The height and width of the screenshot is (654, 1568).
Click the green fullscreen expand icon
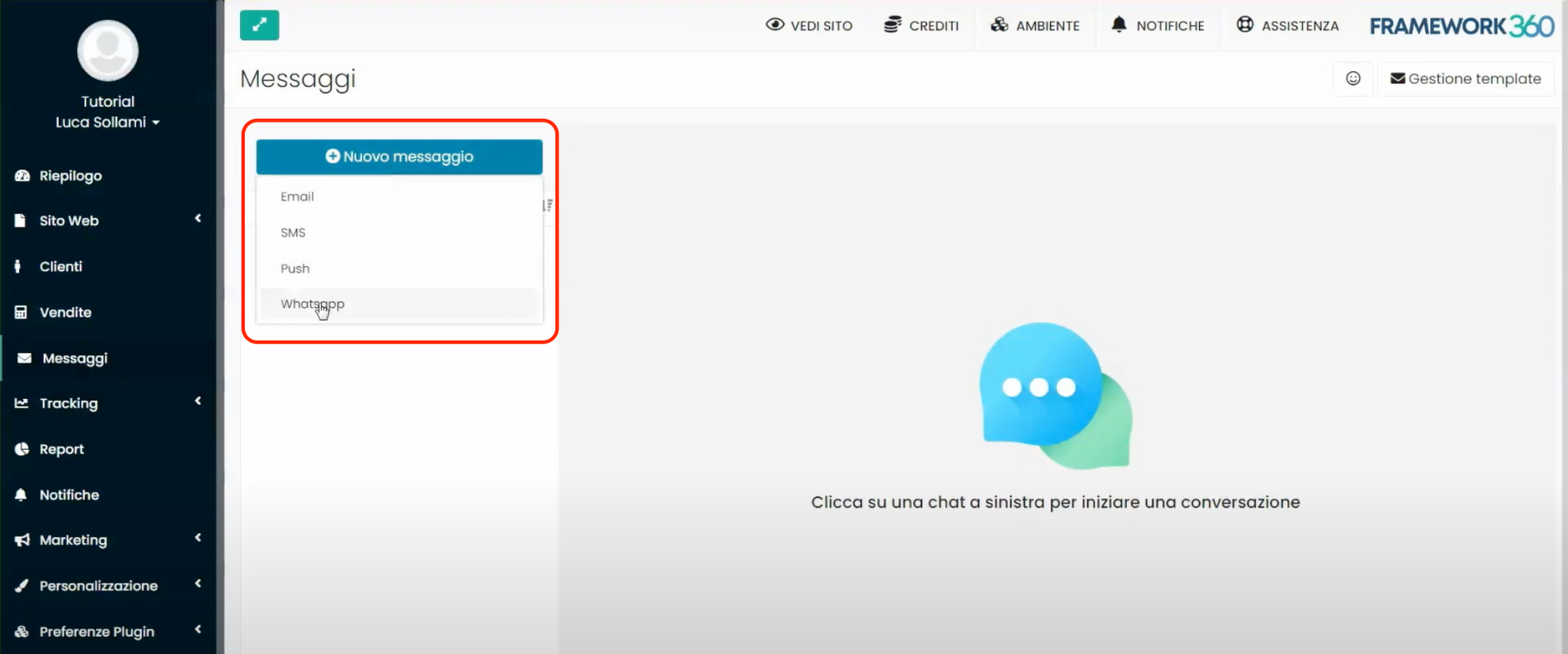(x=259, y=25)
